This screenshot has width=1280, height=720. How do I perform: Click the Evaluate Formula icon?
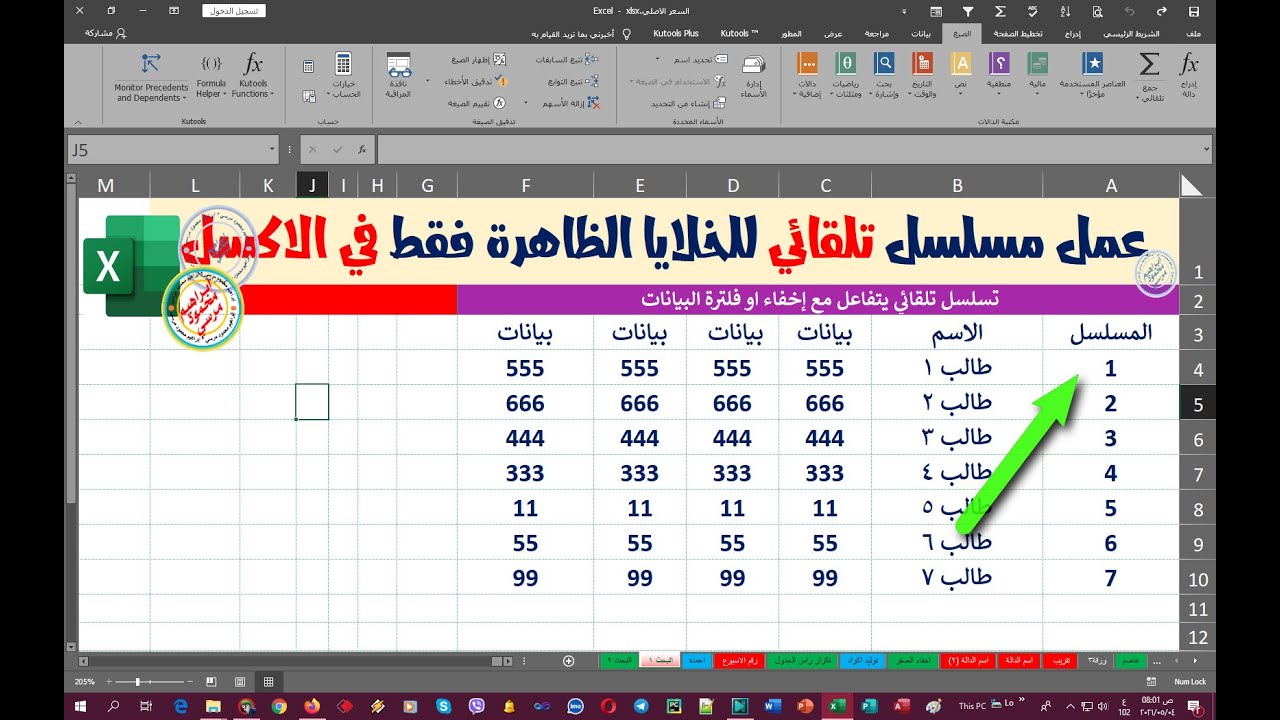(x=499, y=103)
